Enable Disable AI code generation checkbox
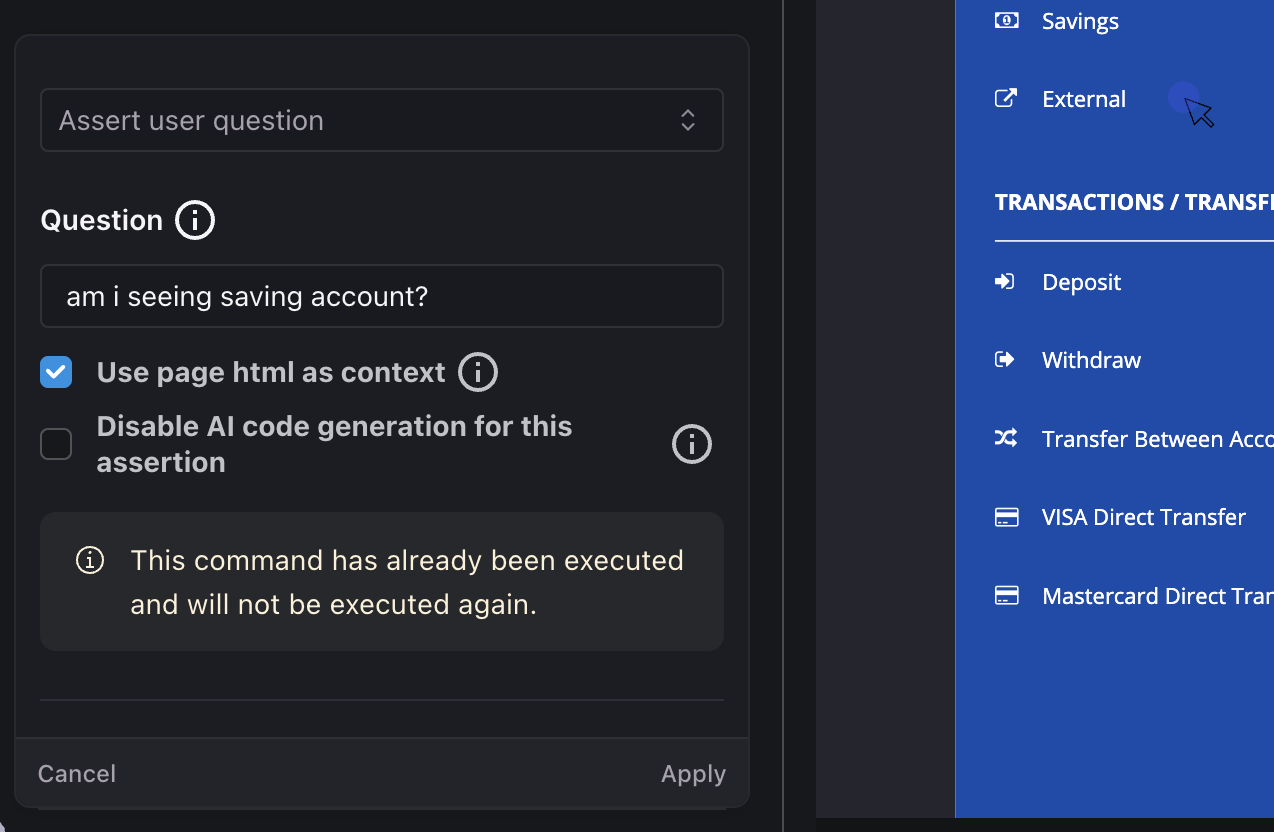 pos(56,443)
